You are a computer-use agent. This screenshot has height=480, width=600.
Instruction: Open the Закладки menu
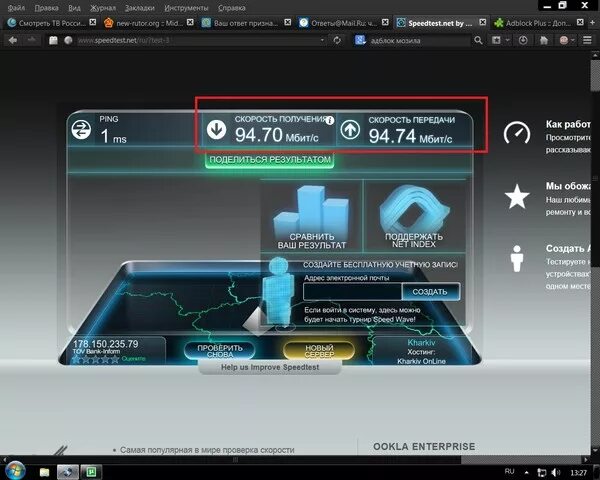[140, 8]
